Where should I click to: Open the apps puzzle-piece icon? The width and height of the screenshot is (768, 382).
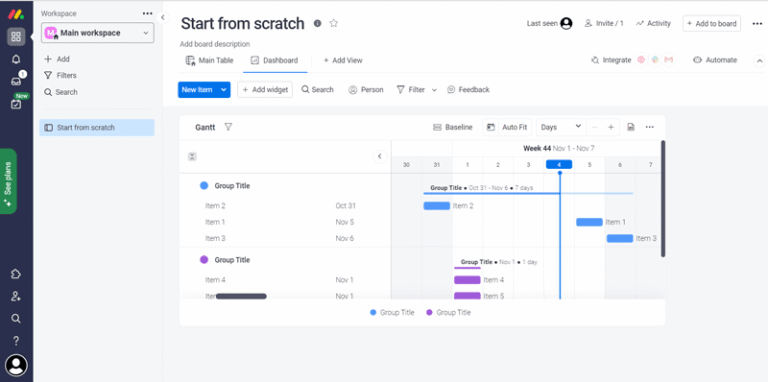click(x=16, y=274)
